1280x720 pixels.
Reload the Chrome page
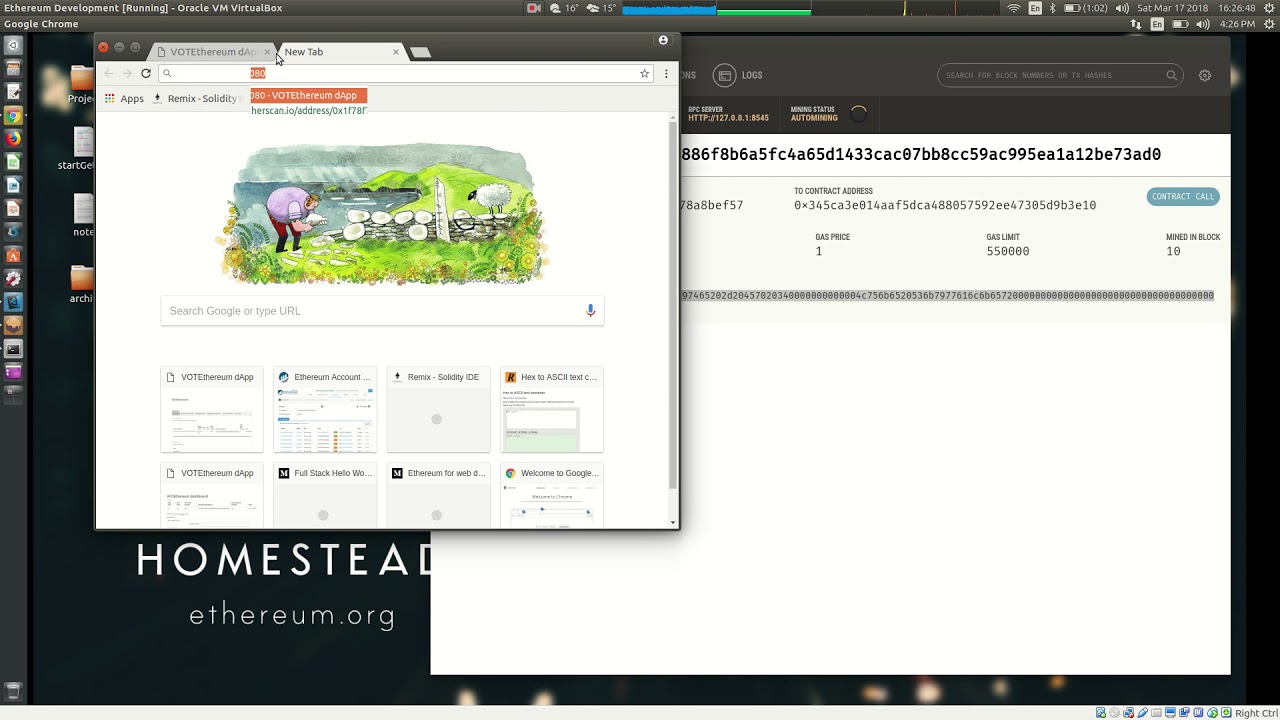point(146,73)
